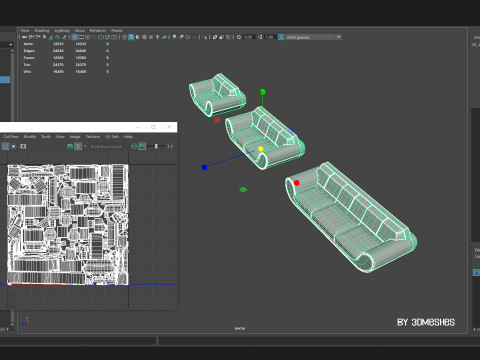
Task: Toggle the View Transform button
Action: click(x=281, y=37)
